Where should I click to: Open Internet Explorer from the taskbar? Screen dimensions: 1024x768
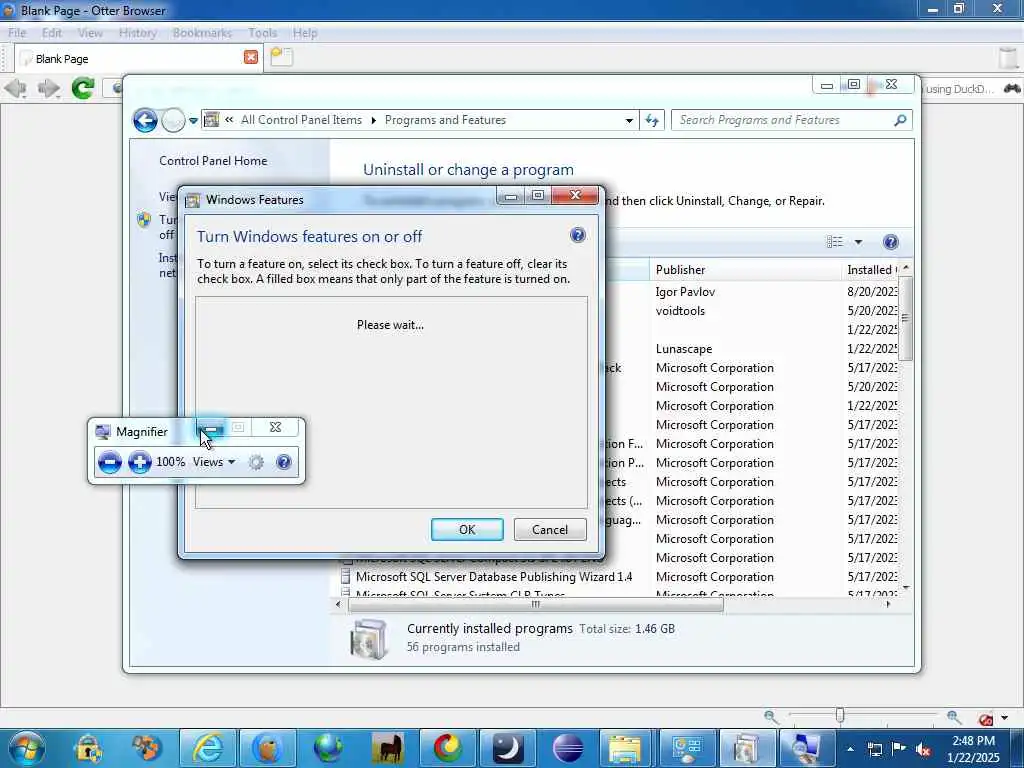[x=207, y=748]
